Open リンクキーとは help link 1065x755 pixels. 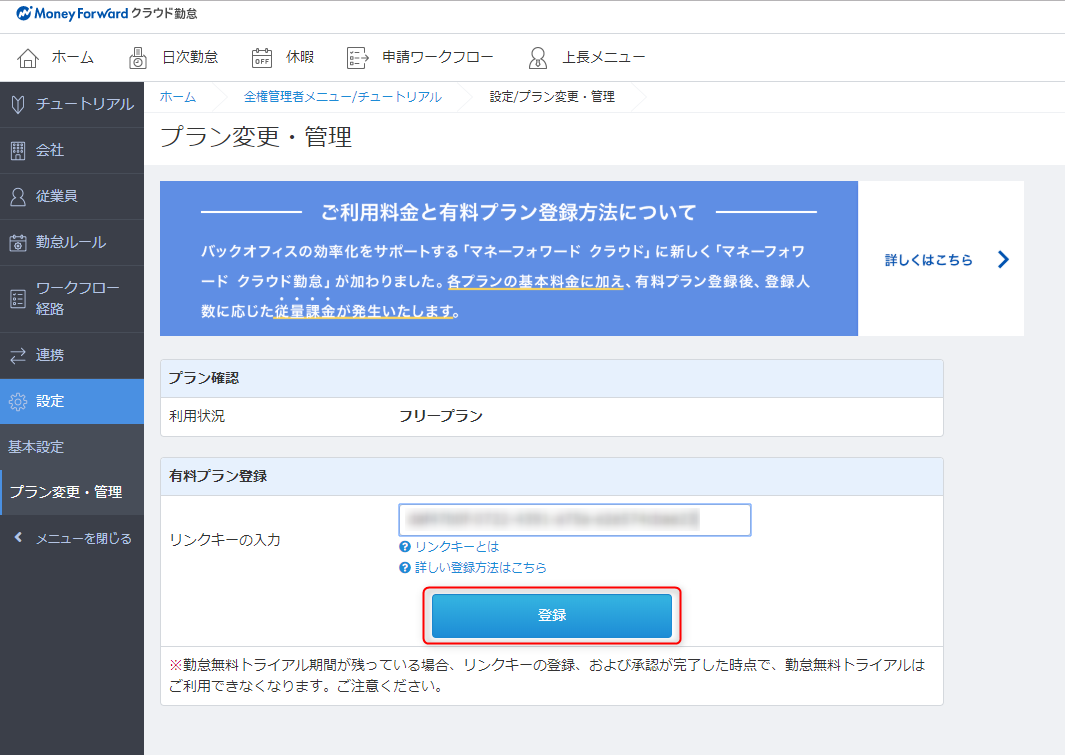pyautogui.click(x=457, y=547)
